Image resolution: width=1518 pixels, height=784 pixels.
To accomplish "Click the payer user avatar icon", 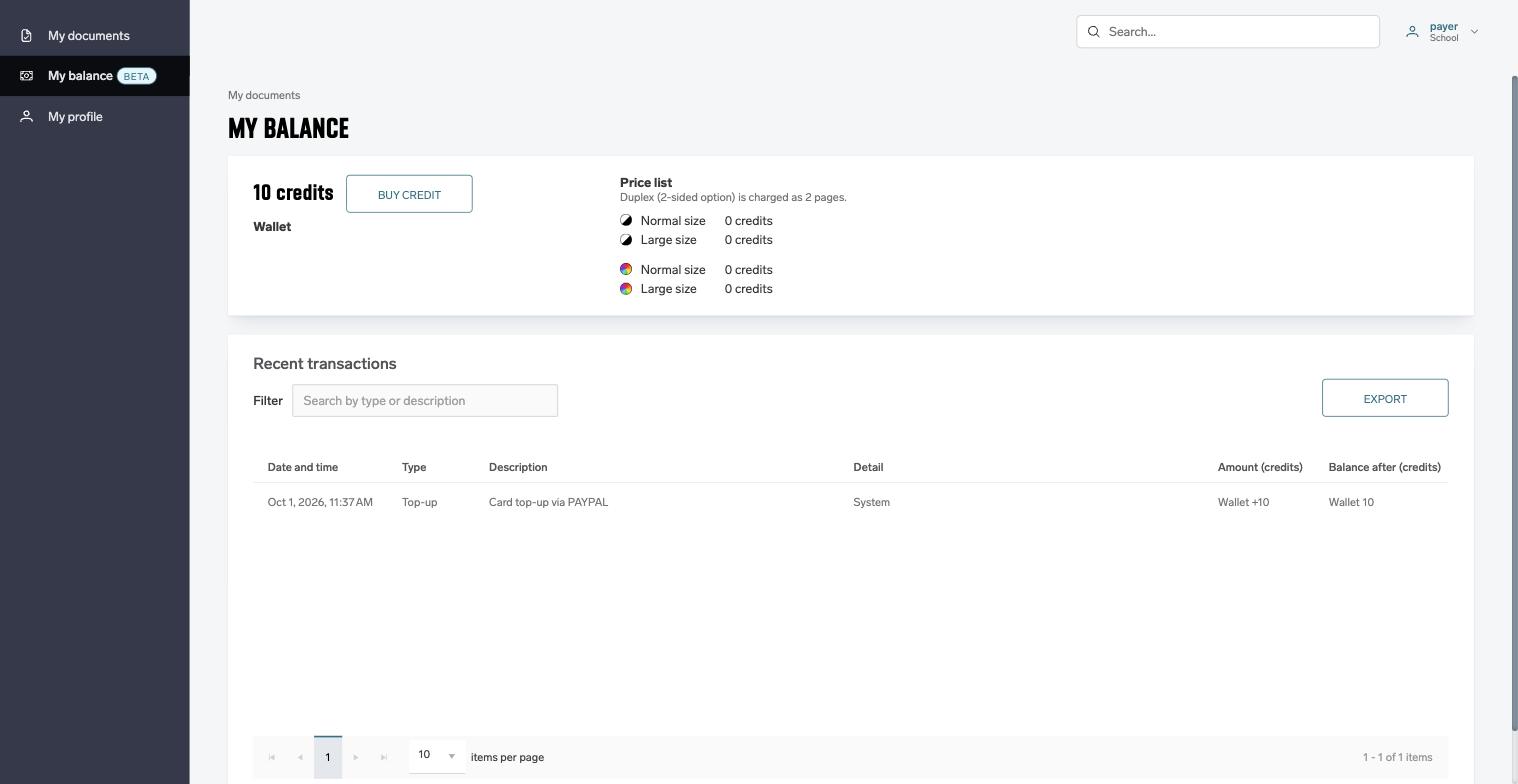I will click(1412, 32).
